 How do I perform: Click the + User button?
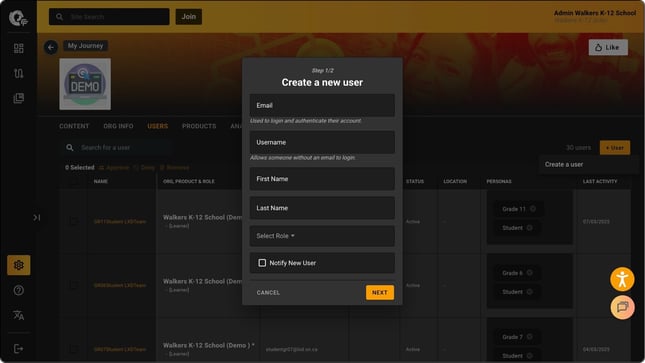615,148
